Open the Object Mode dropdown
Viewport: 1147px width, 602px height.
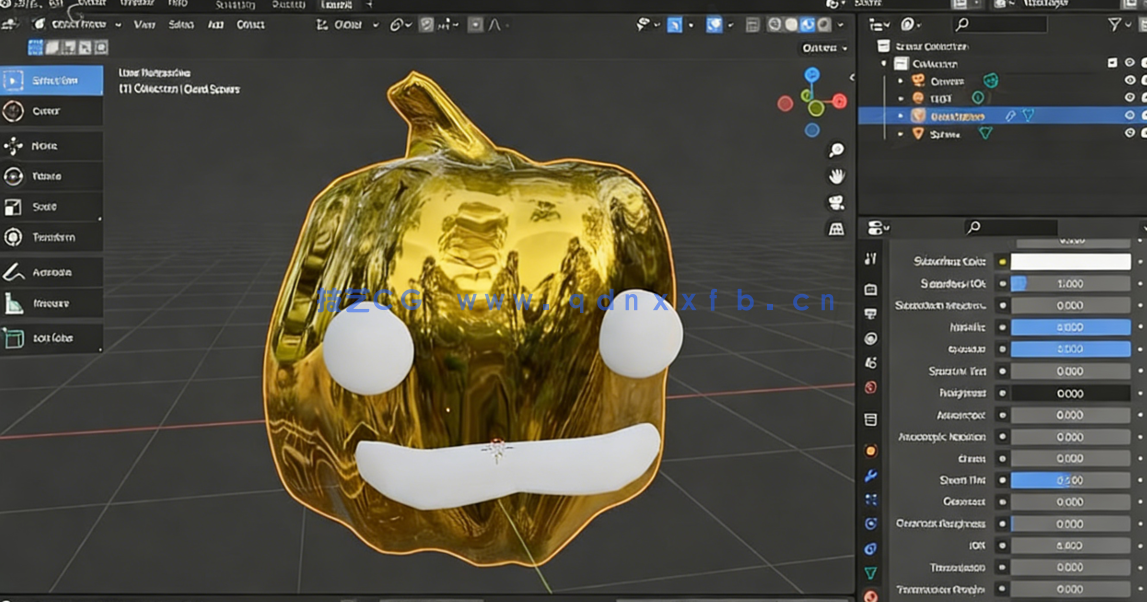coord(80,25)
